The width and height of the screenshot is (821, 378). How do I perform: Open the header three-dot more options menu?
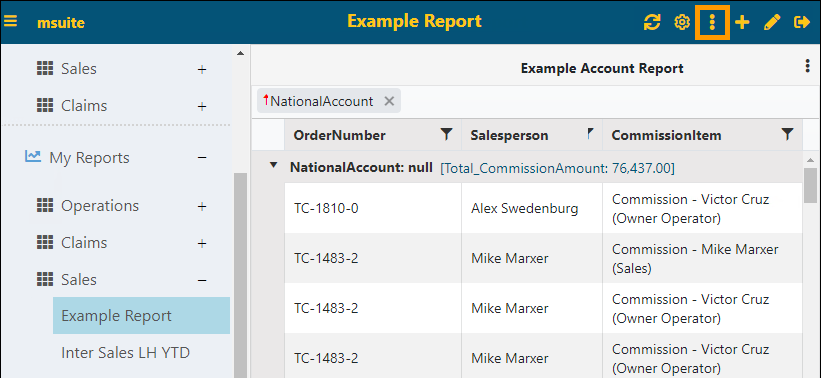point(712,22)
